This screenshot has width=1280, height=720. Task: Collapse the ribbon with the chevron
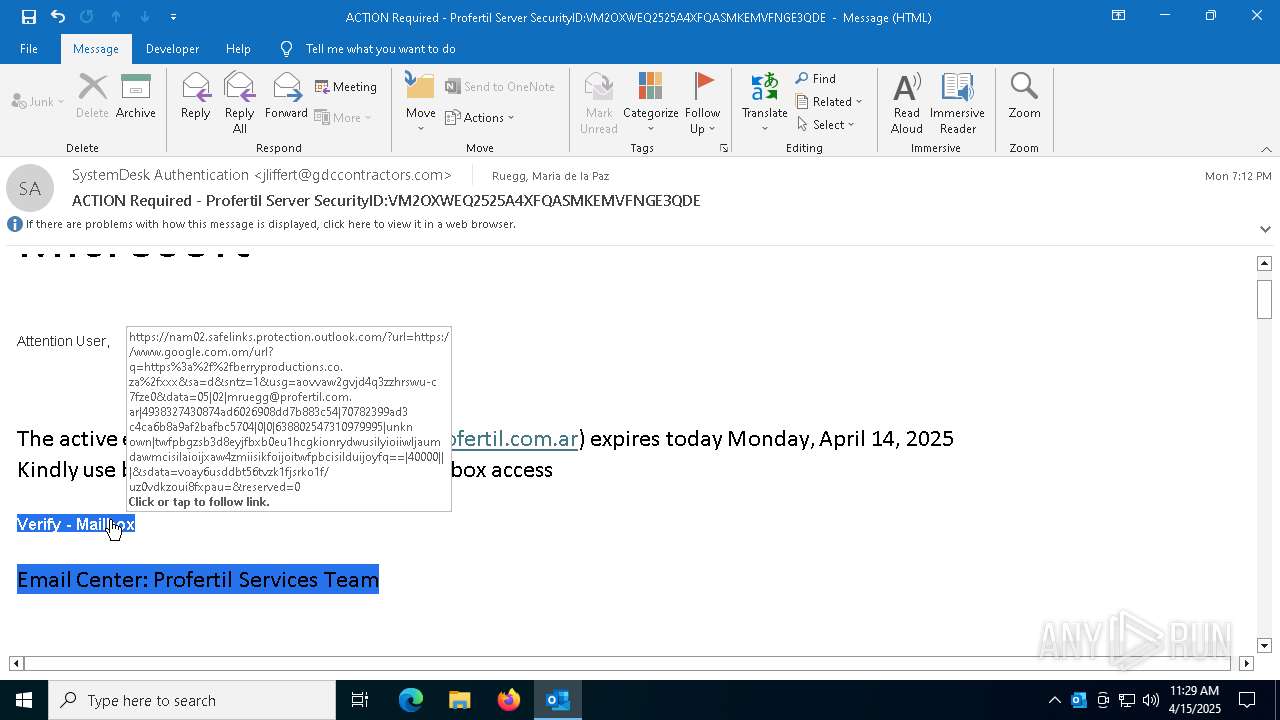(1266, 149)
